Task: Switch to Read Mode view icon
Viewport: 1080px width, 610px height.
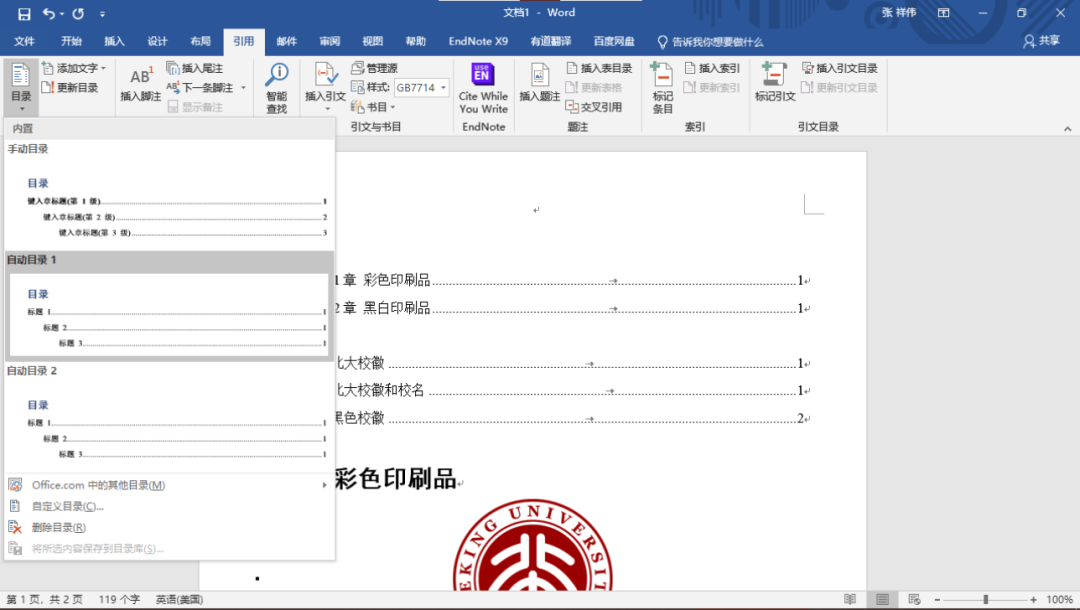Action: [x=851, y=600]
